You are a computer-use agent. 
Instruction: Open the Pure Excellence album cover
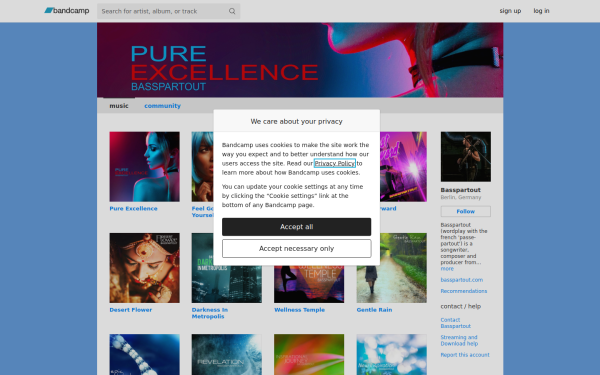pyautogui.click(x=144, y=166)
